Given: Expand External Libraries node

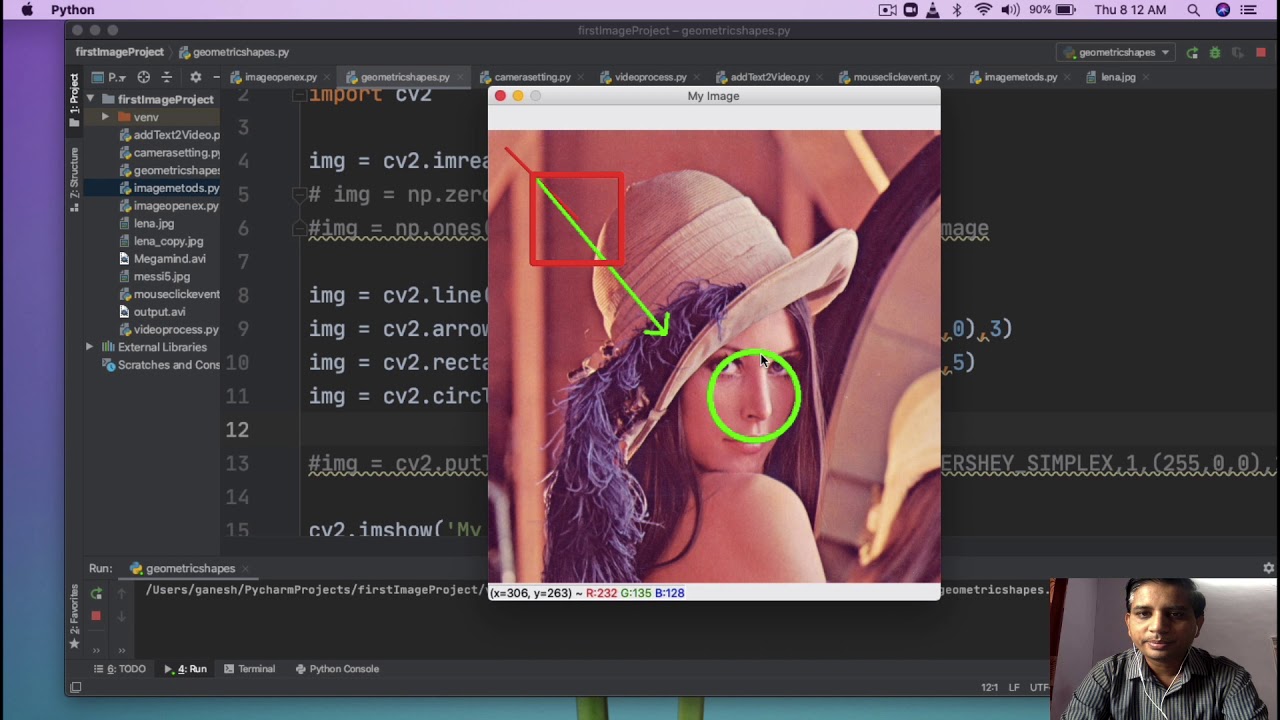Looking at the screenshot, I should 90,347.
